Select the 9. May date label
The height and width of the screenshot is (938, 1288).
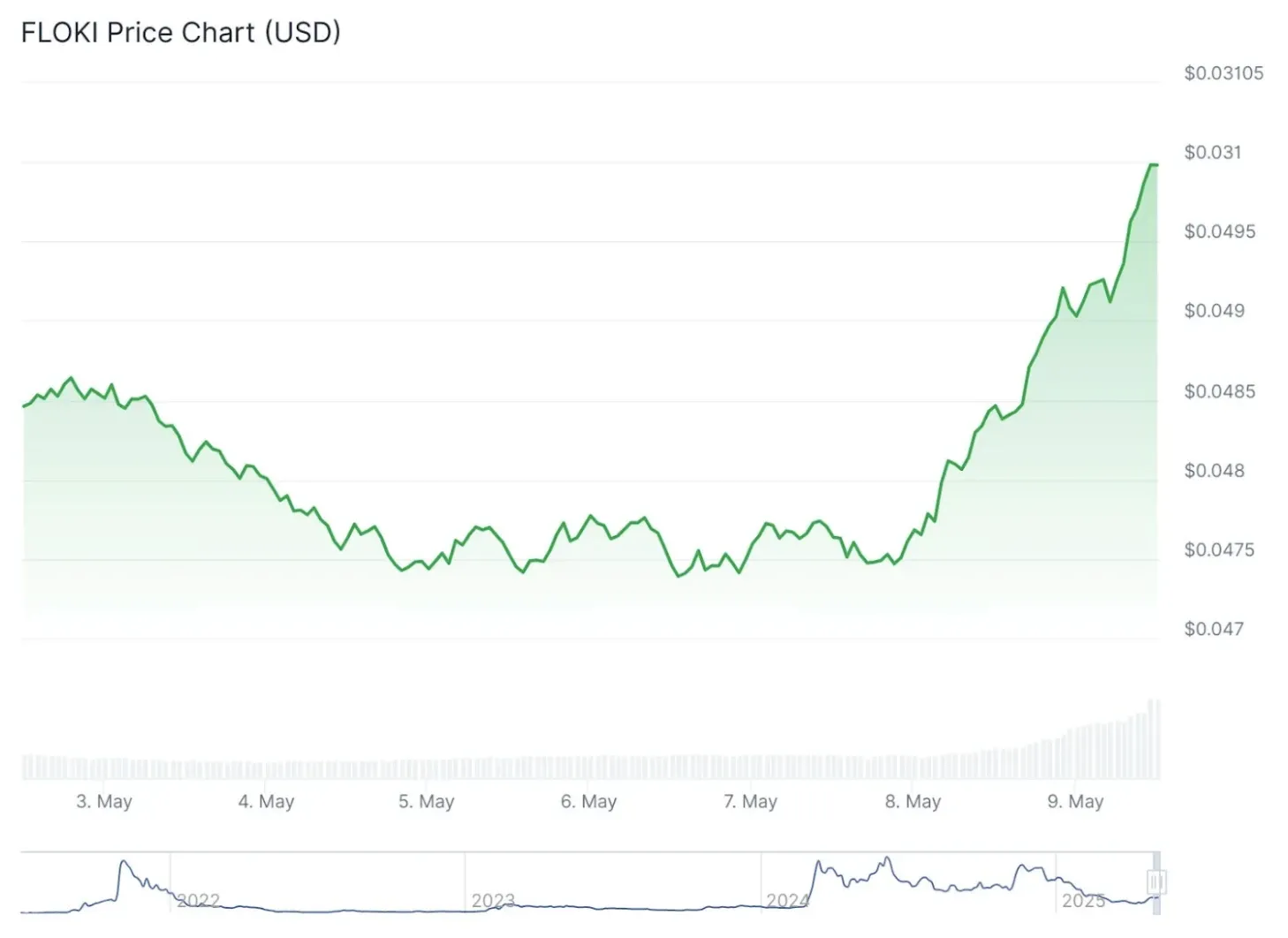(x=1075, y=802)
